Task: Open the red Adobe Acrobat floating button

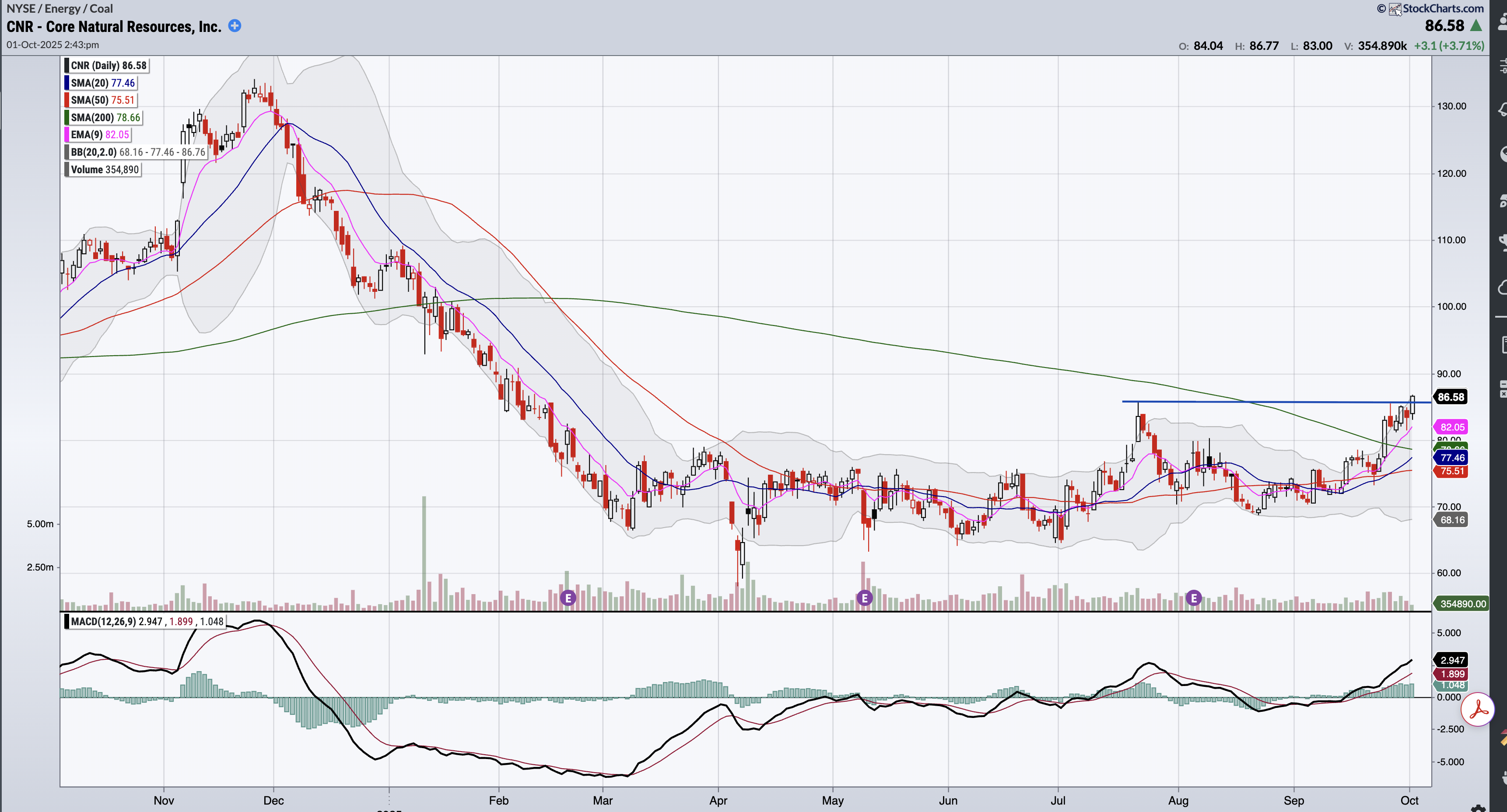Action: coord(1477,709)
